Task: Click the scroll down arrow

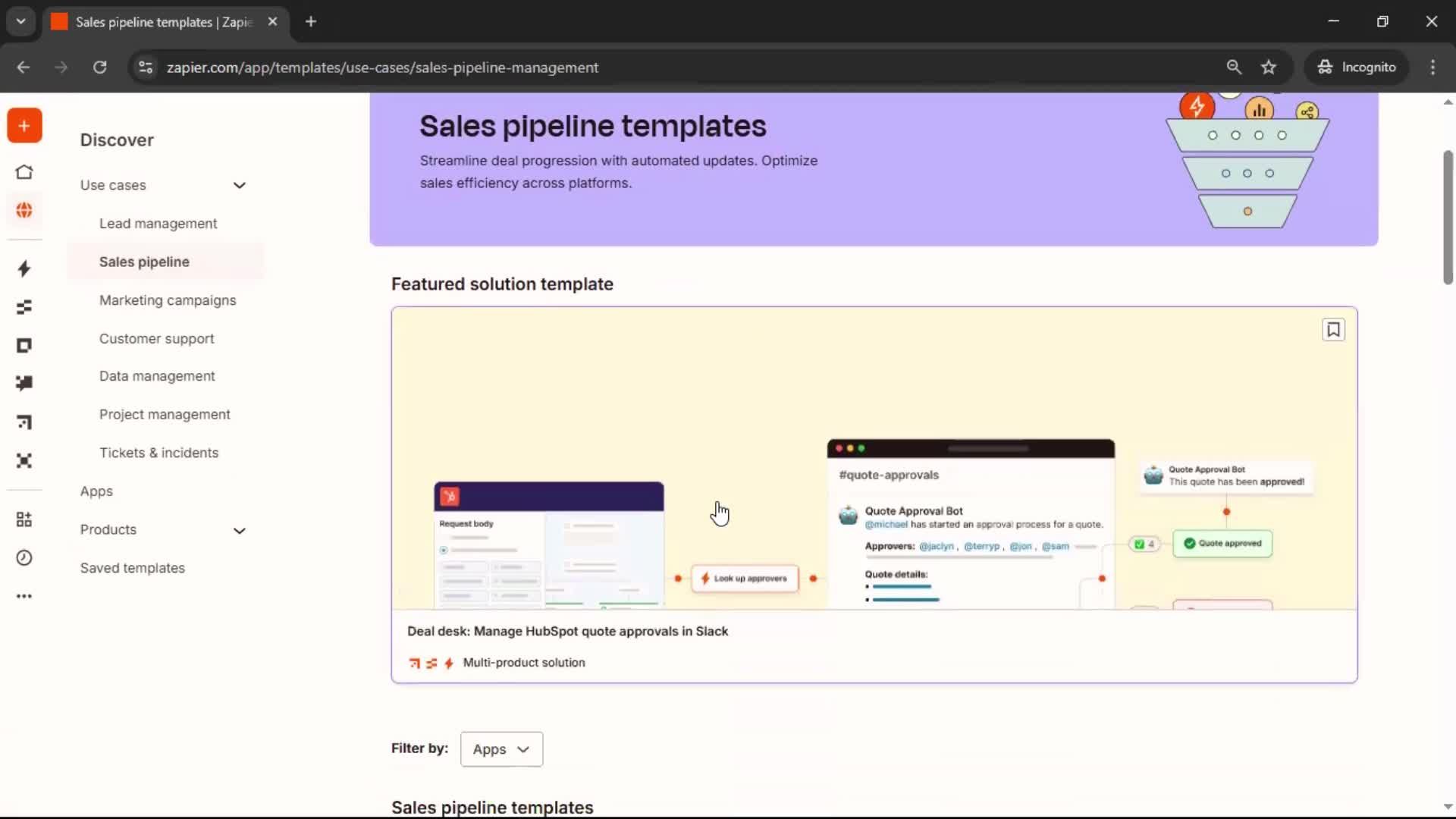Action: click(1448, 807)
